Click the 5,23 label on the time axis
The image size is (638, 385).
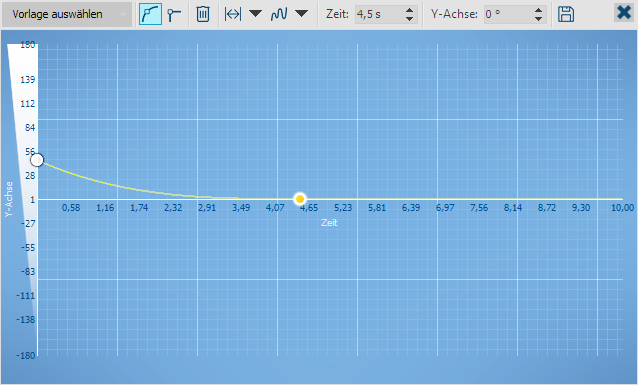(343, 208)
